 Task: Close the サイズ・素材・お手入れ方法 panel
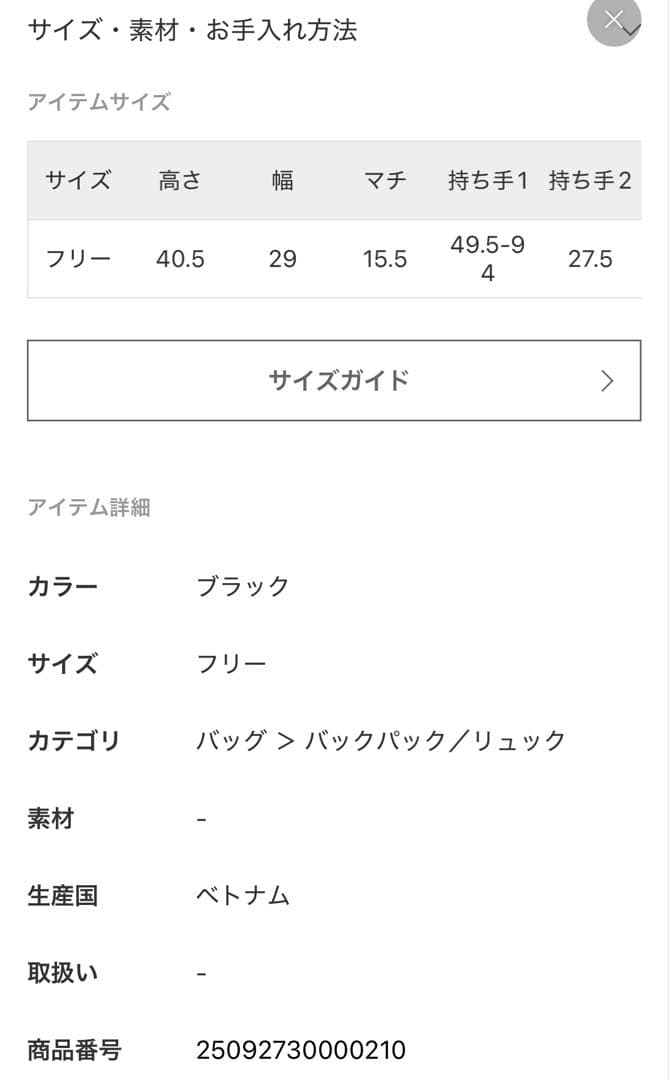tap(614, 18)
